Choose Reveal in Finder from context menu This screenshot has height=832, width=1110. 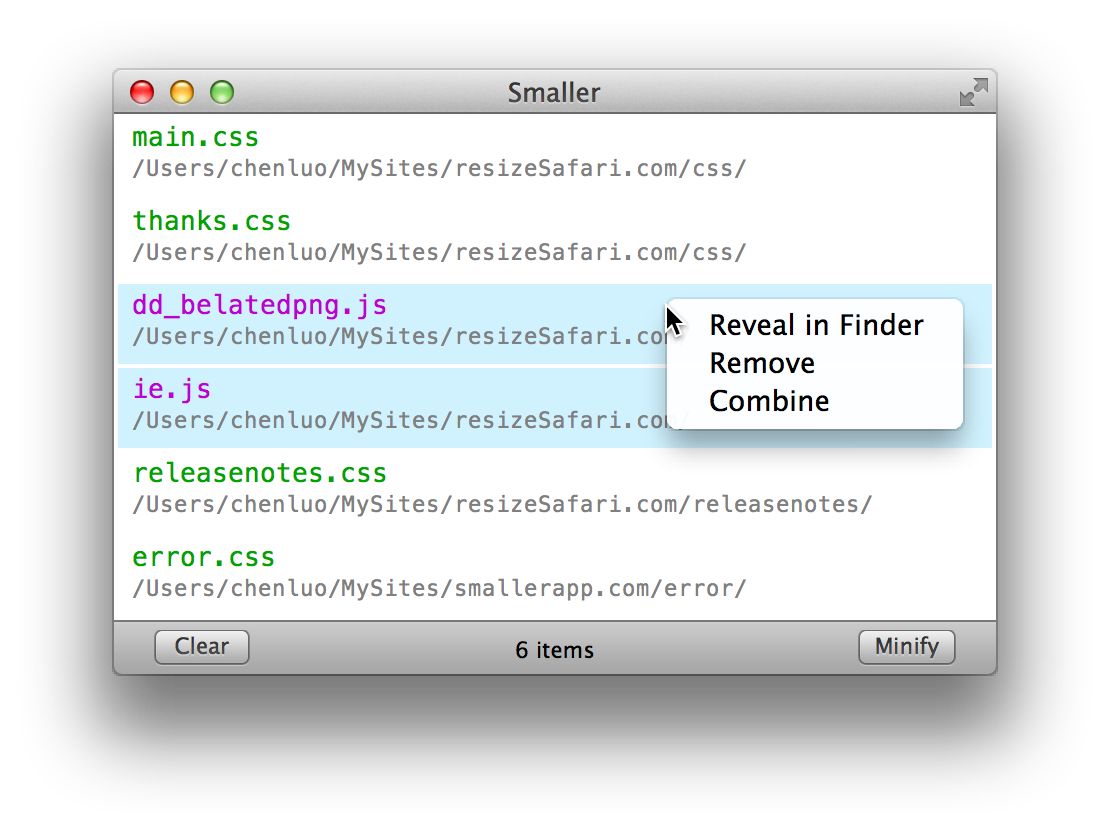click(816, 325)
